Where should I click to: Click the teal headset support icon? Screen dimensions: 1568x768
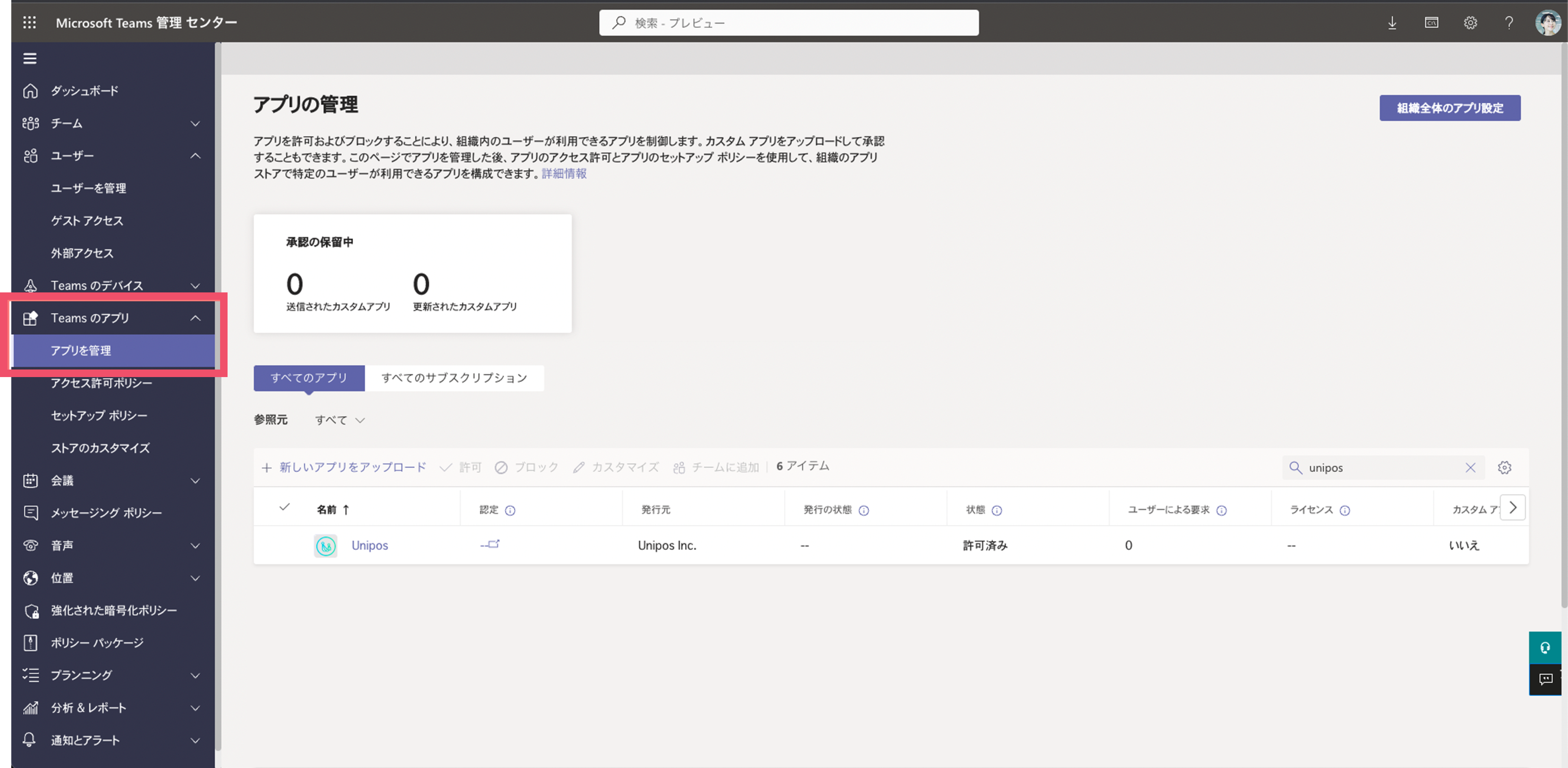click(x=1545, y=647)
